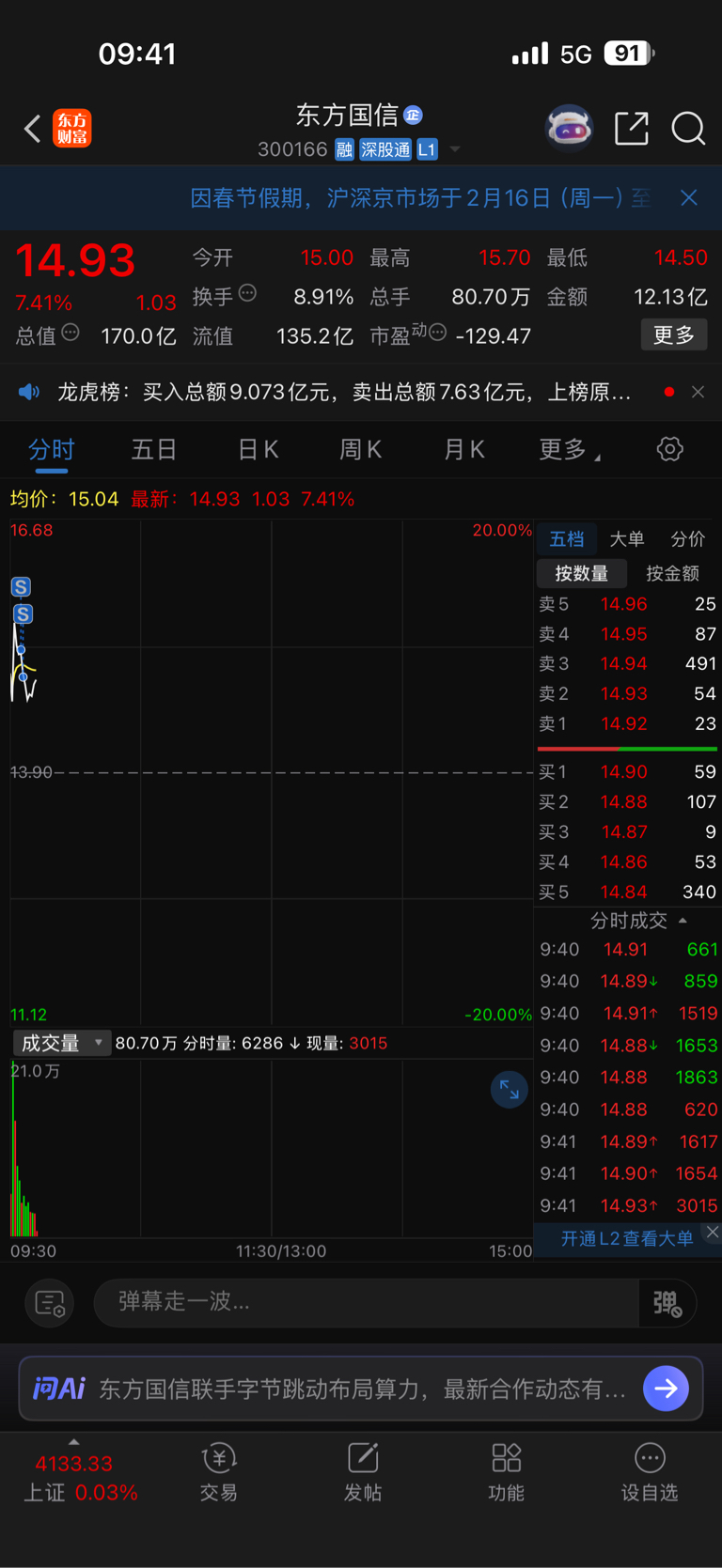This screenshot has height=1568, width=722.
Task: Select 买1 price 14.90 row
Action: [627, 772]
